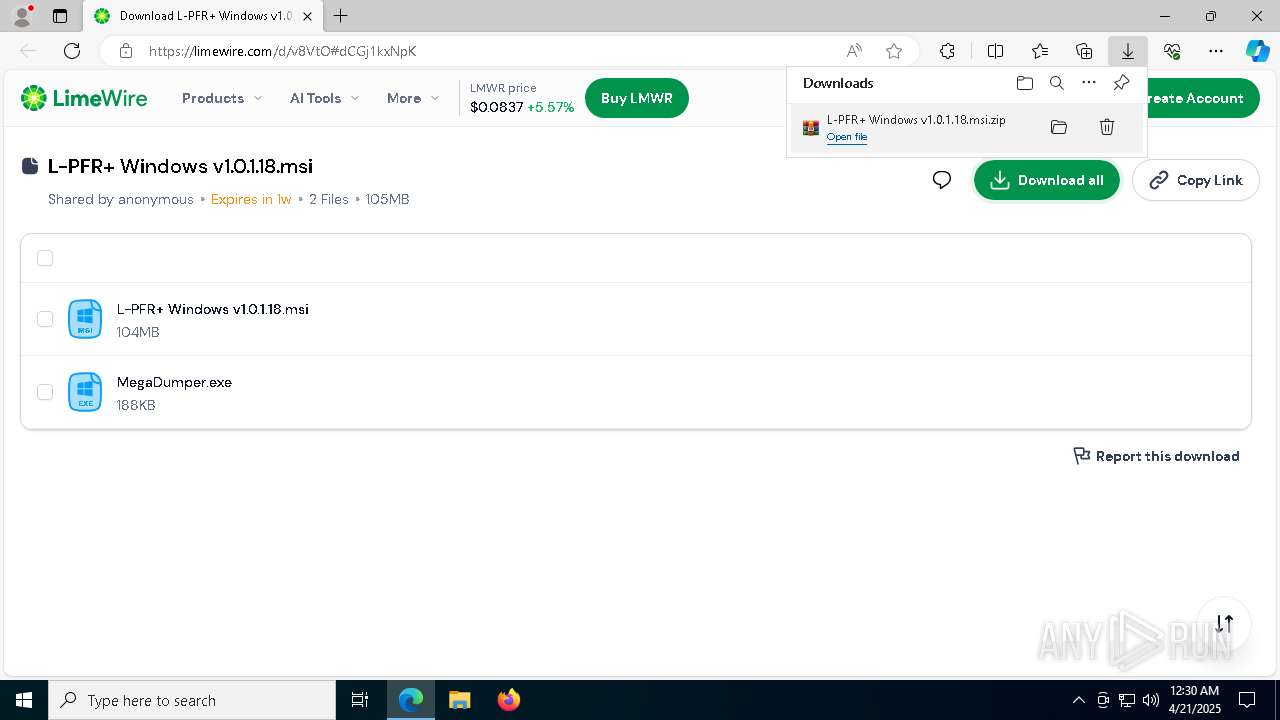Open the Windows Start menu
1280x720 pixels.
click(24, 700)
